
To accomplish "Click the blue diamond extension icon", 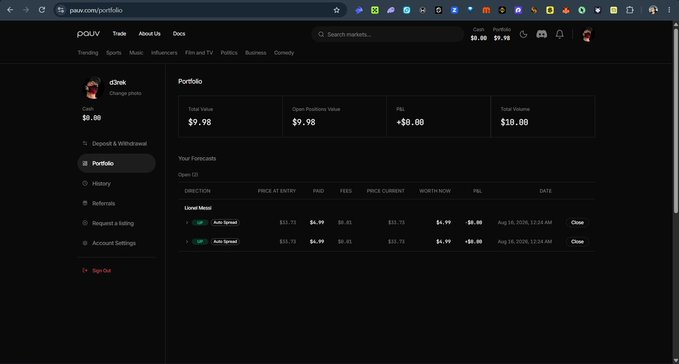I will pyautogui.click(x=470, y=10).
